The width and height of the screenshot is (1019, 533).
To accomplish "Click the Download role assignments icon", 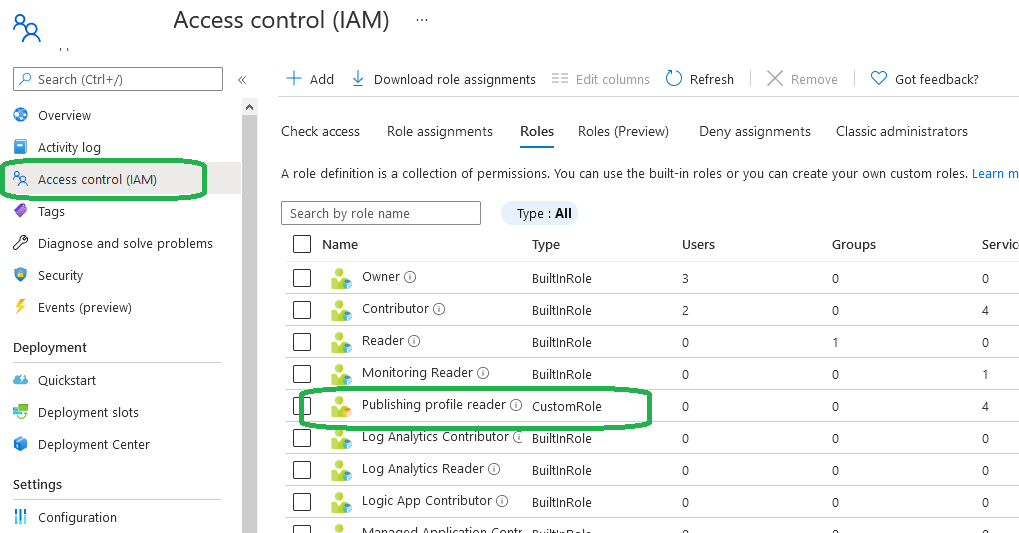I will (358, 79).
